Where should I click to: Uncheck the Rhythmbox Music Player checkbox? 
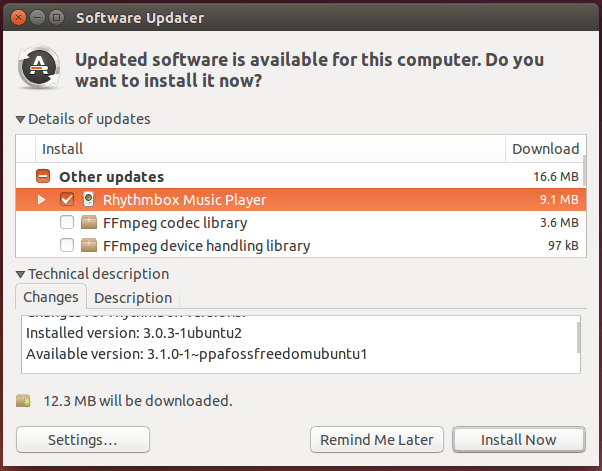67,199
